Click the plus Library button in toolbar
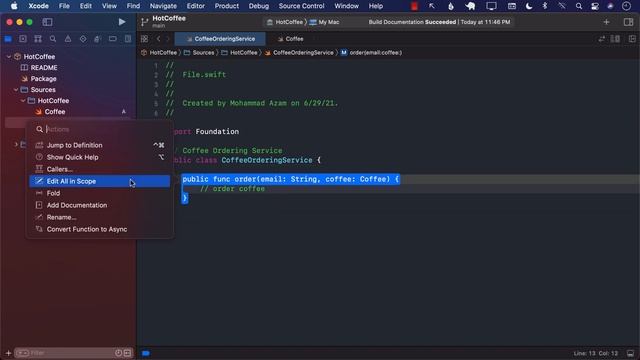The width and height of the screenshot is (640, 360). [606, 22]
